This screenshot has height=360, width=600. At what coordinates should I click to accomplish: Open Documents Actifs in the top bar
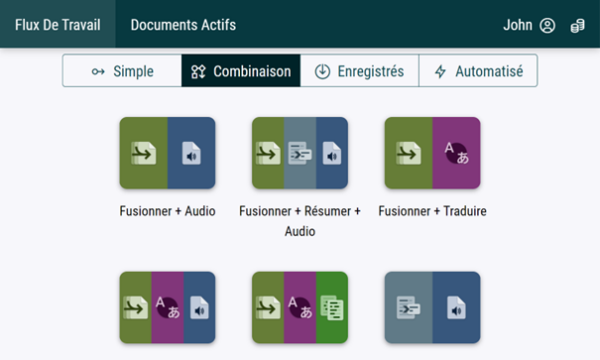(183, 24)
